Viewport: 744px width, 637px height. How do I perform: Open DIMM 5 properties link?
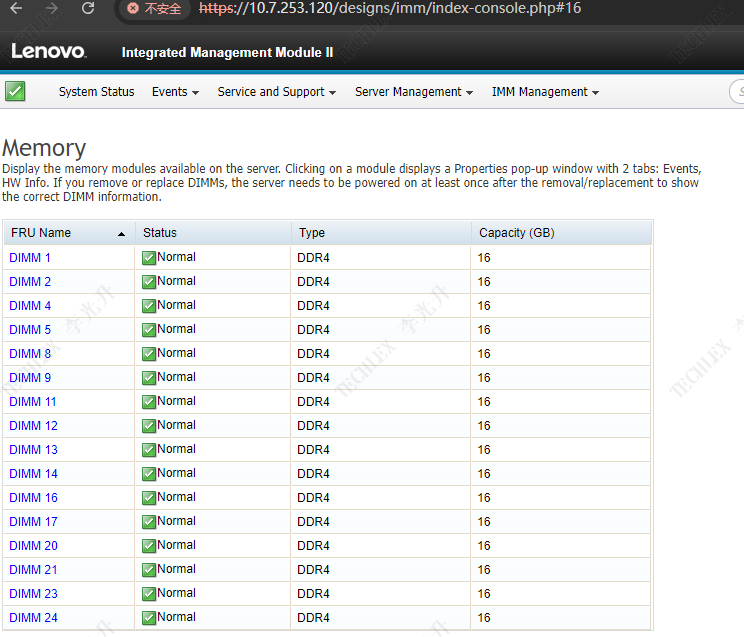click(30, 330)
